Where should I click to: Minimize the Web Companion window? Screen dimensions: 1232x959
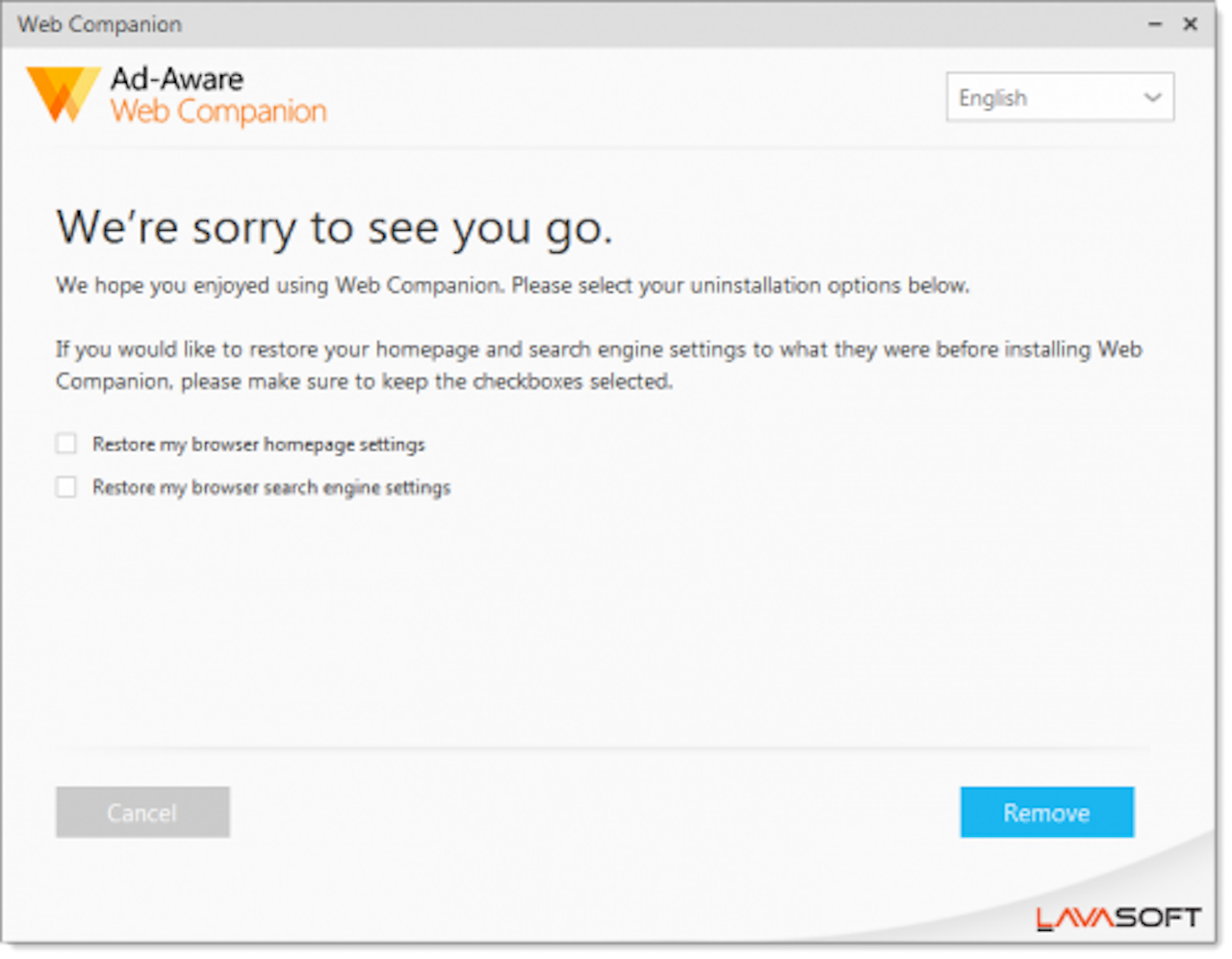(x=1155, y=24)
